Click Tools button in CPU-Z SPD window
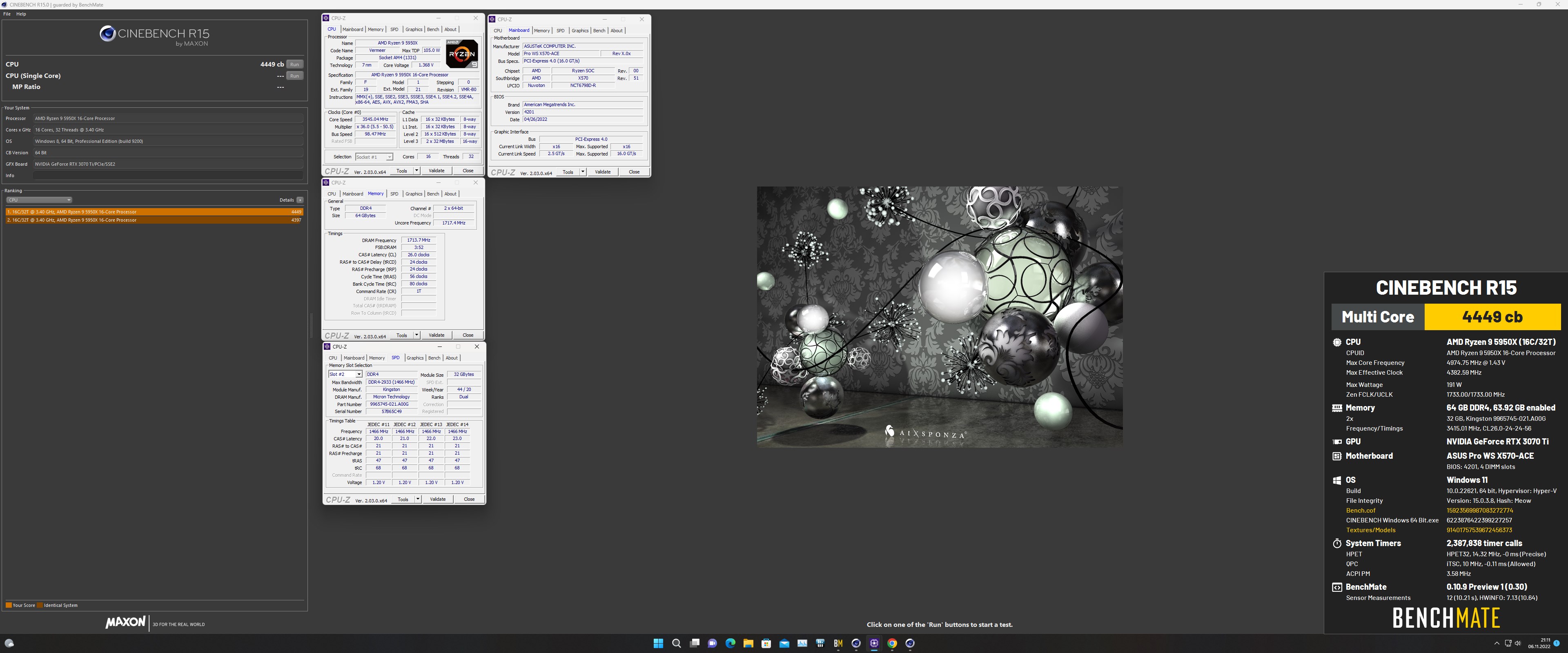This screenshot has height=653, width=1568. (403, 499)
